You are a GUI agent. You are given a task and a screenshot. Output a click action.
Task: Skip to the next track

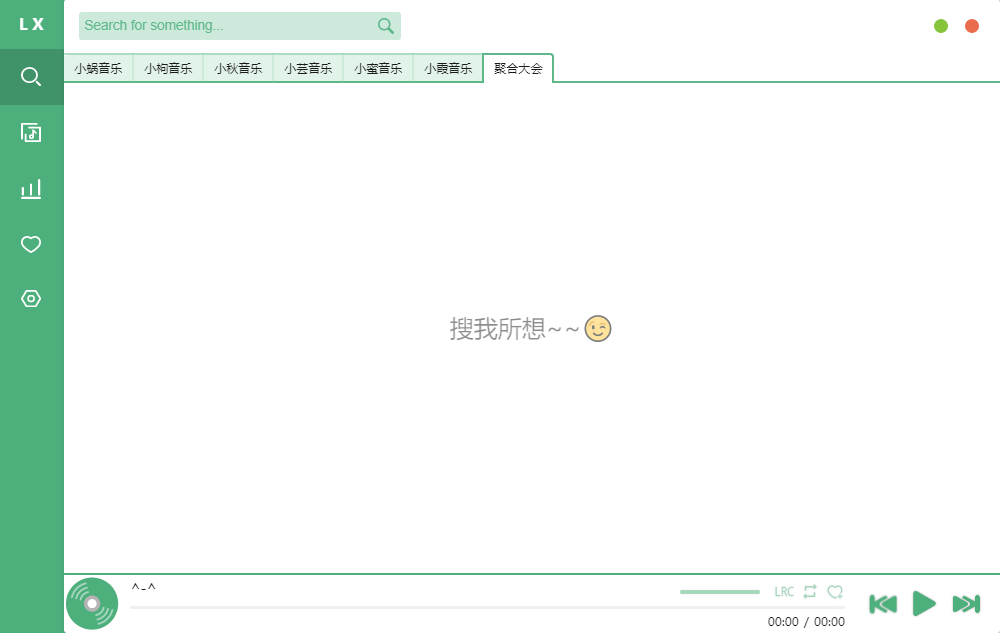[966, 603]
